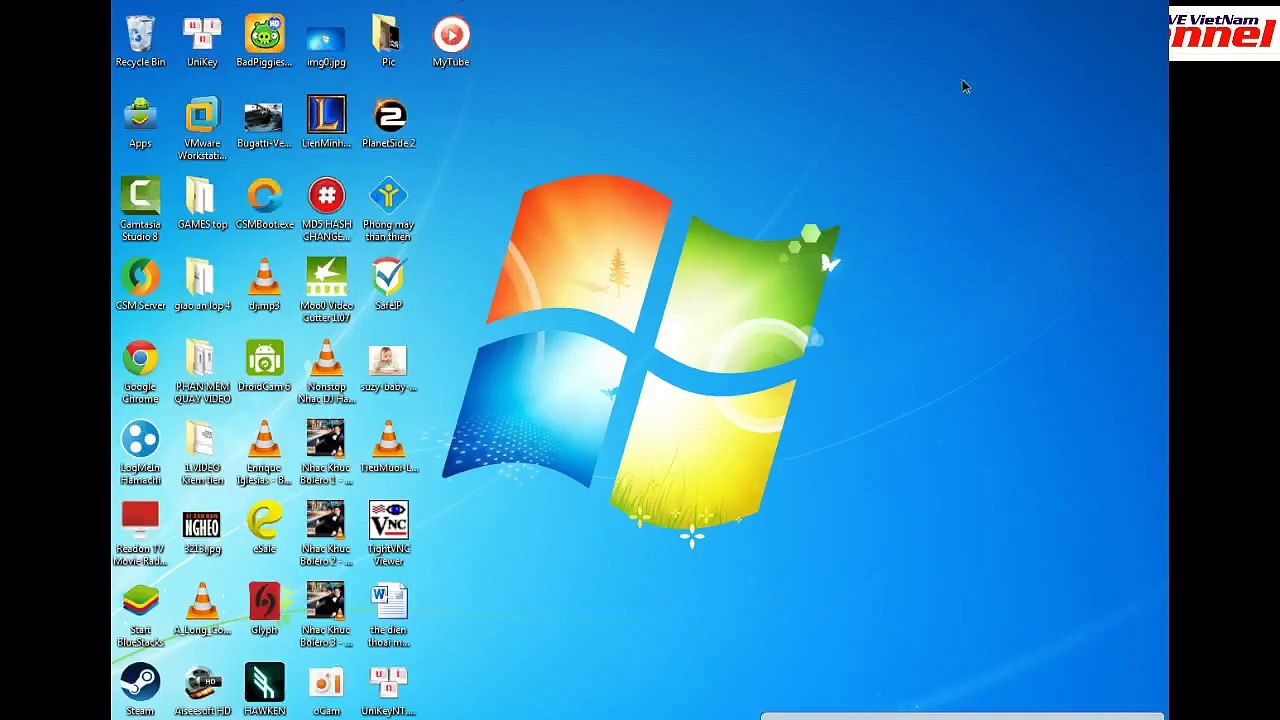Open the eSale shortcut
This screenshot has height=720, width=1280.
[x=264, y=527]
